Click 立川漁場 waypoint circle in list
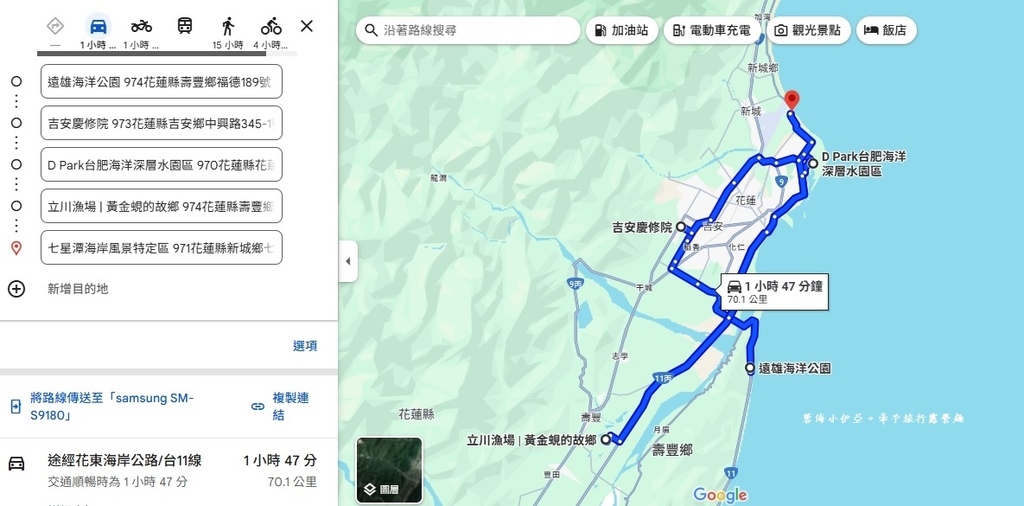The image size is (1024, 506). 16,206
